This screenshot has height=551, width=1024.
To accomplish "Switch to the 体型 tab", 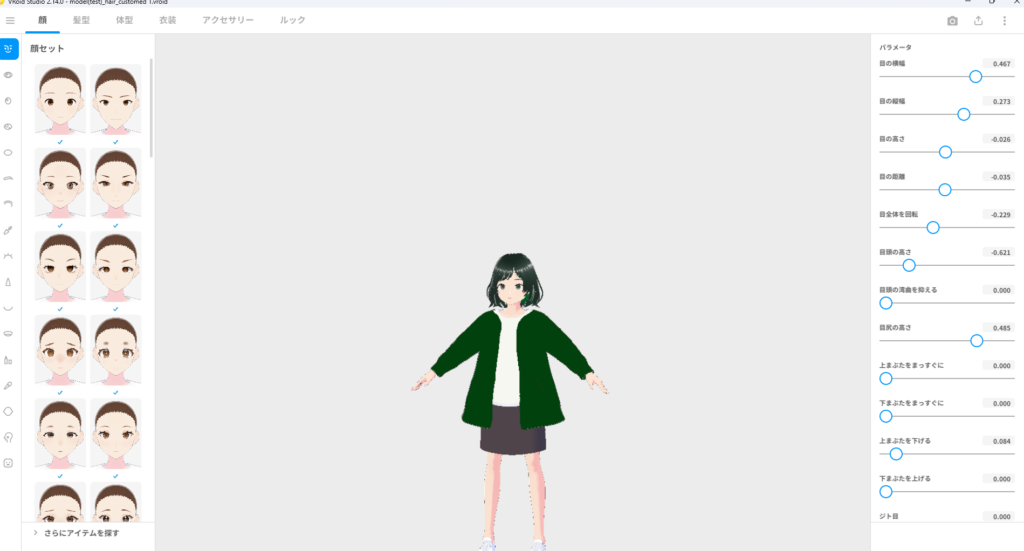I will 124,20.
